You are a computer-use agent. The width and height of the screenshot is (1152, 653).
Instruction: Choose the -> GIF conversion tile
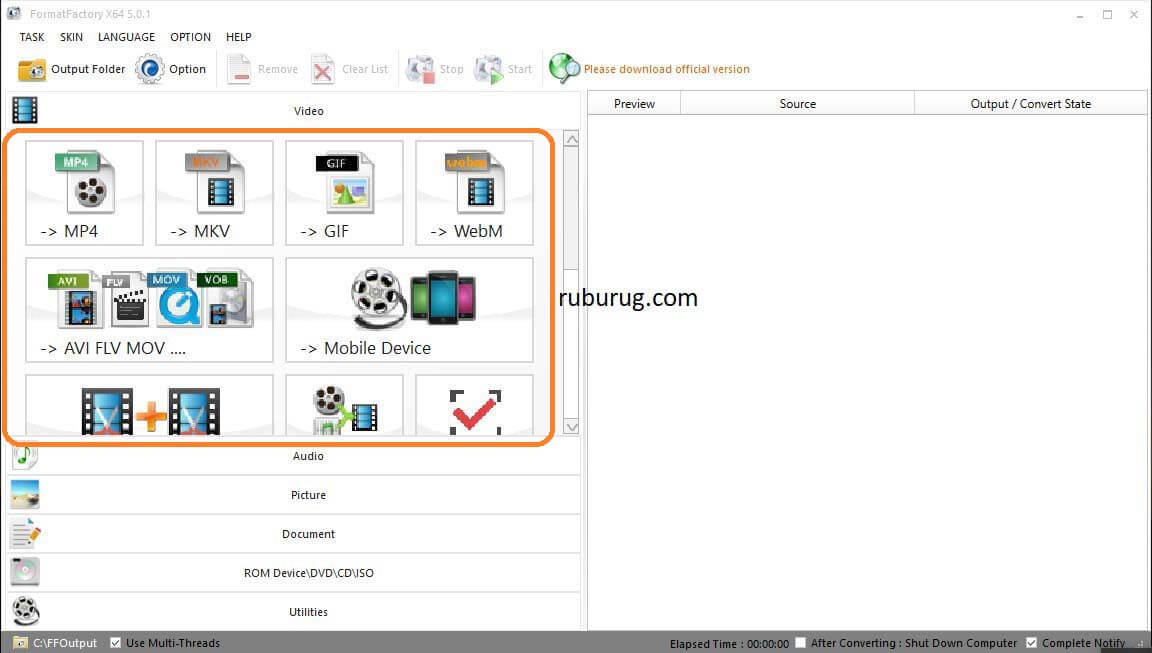pos(345,192)
